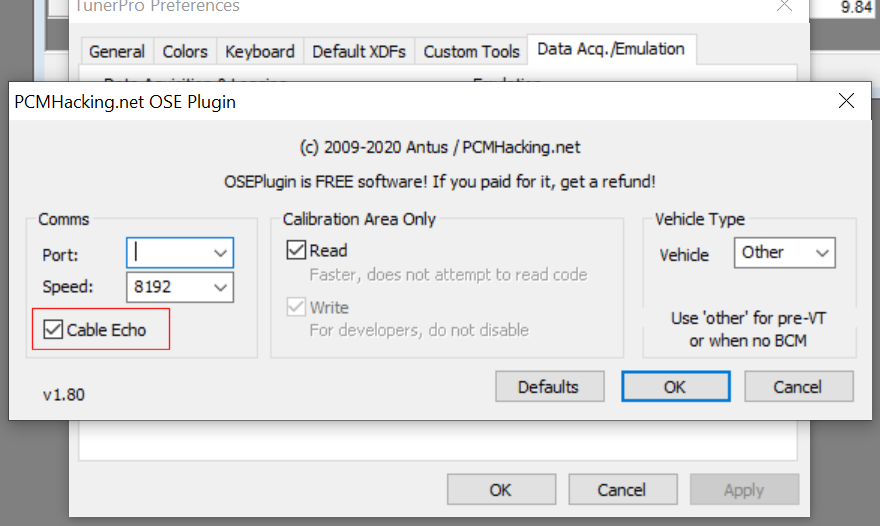880x526 pixels.
Task: Confirm the OSE Plugin dialog with OK
Action: tap(676, 386)
